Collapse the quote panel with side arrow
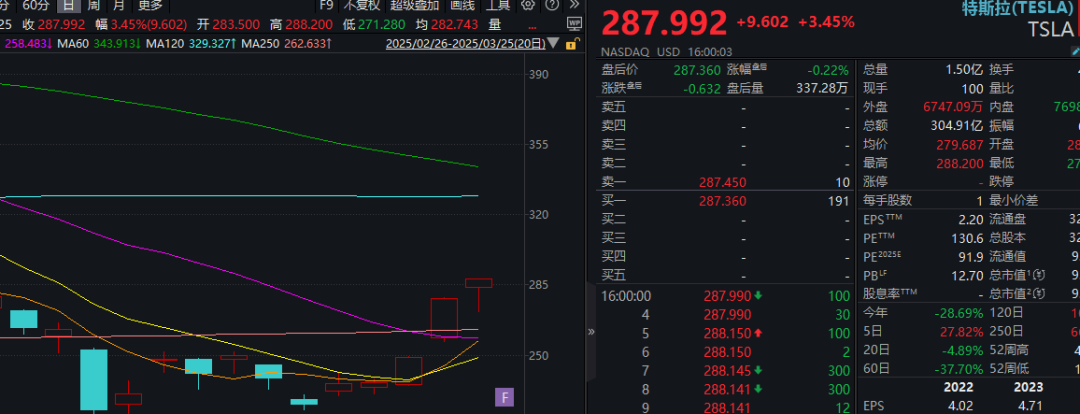Viewport: 1080px width, 414px height. click(590, 331)
